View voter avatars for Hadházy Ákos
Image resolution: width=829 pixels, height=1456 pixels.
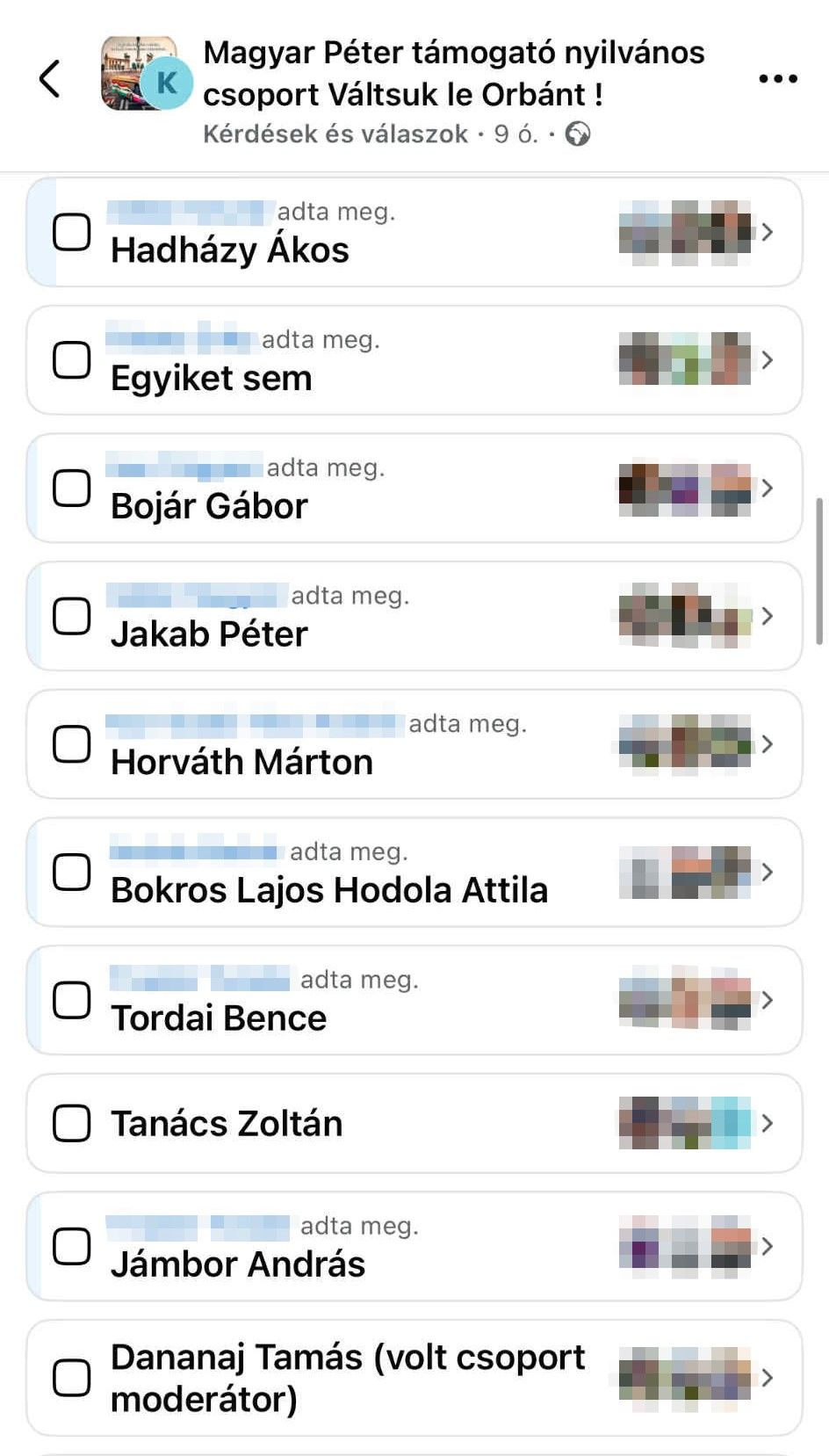tap(685, 233)
